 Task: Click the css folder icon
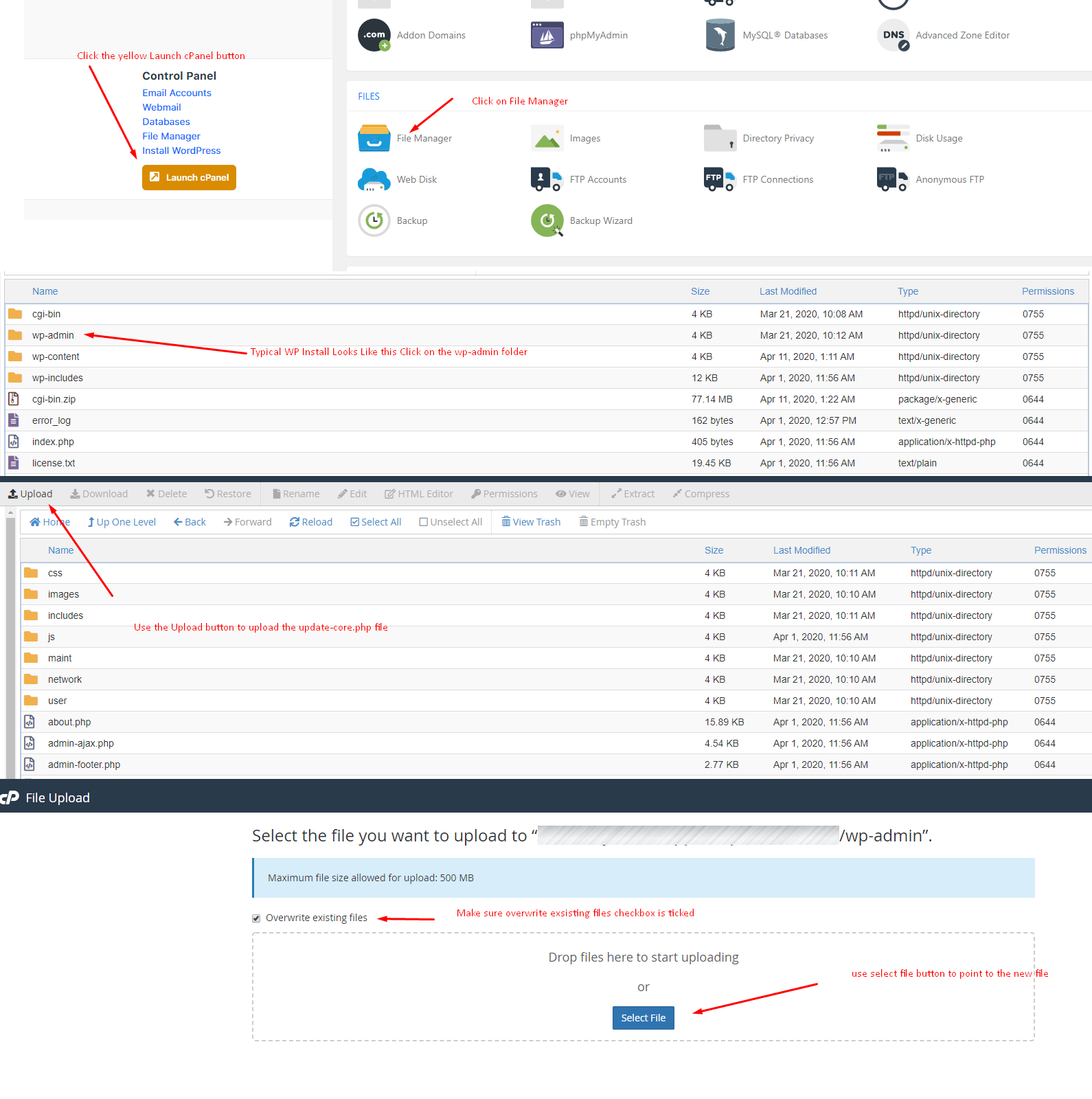31,572
